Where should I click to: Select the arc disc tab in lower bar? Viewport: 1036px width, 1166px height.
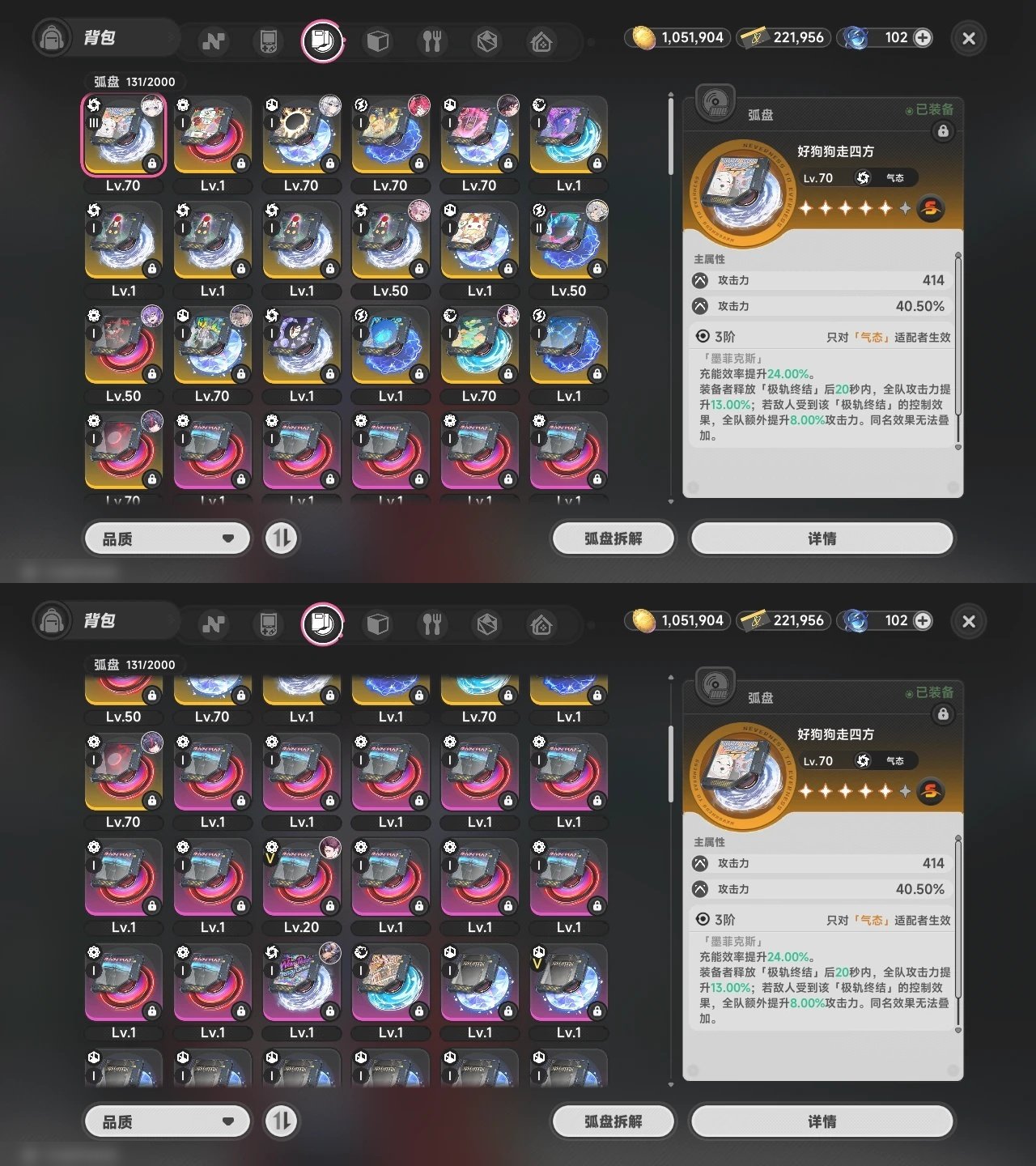[322, 624]
